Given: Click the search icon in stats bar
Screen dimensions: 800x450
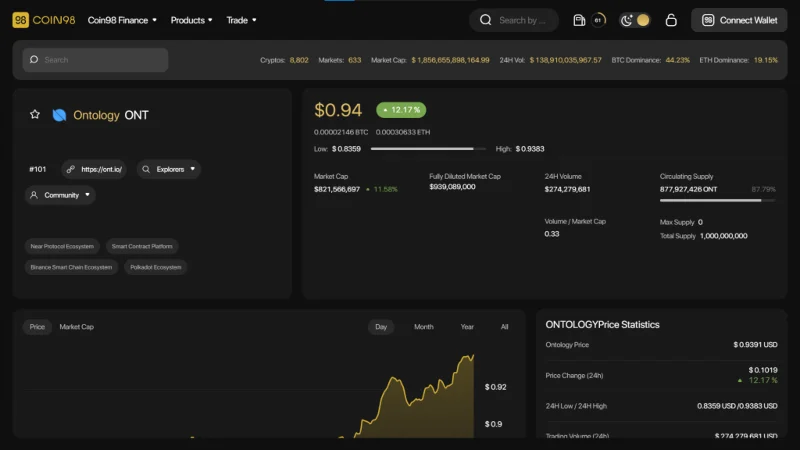Looking at the screenshot, I should [x=34, y=60].
